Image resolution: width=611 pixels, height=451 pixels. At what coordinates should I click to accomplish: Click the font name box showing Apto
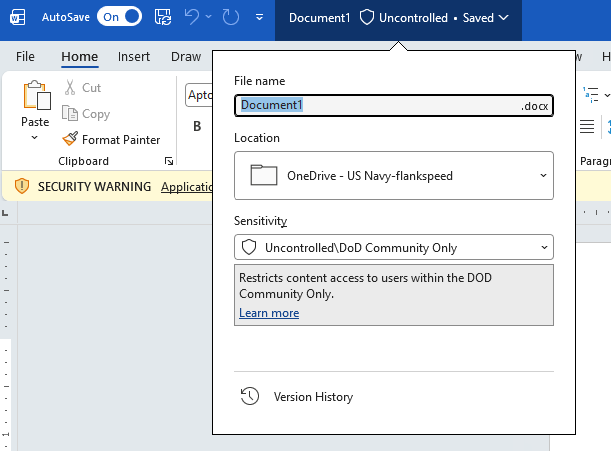(199, 95)
